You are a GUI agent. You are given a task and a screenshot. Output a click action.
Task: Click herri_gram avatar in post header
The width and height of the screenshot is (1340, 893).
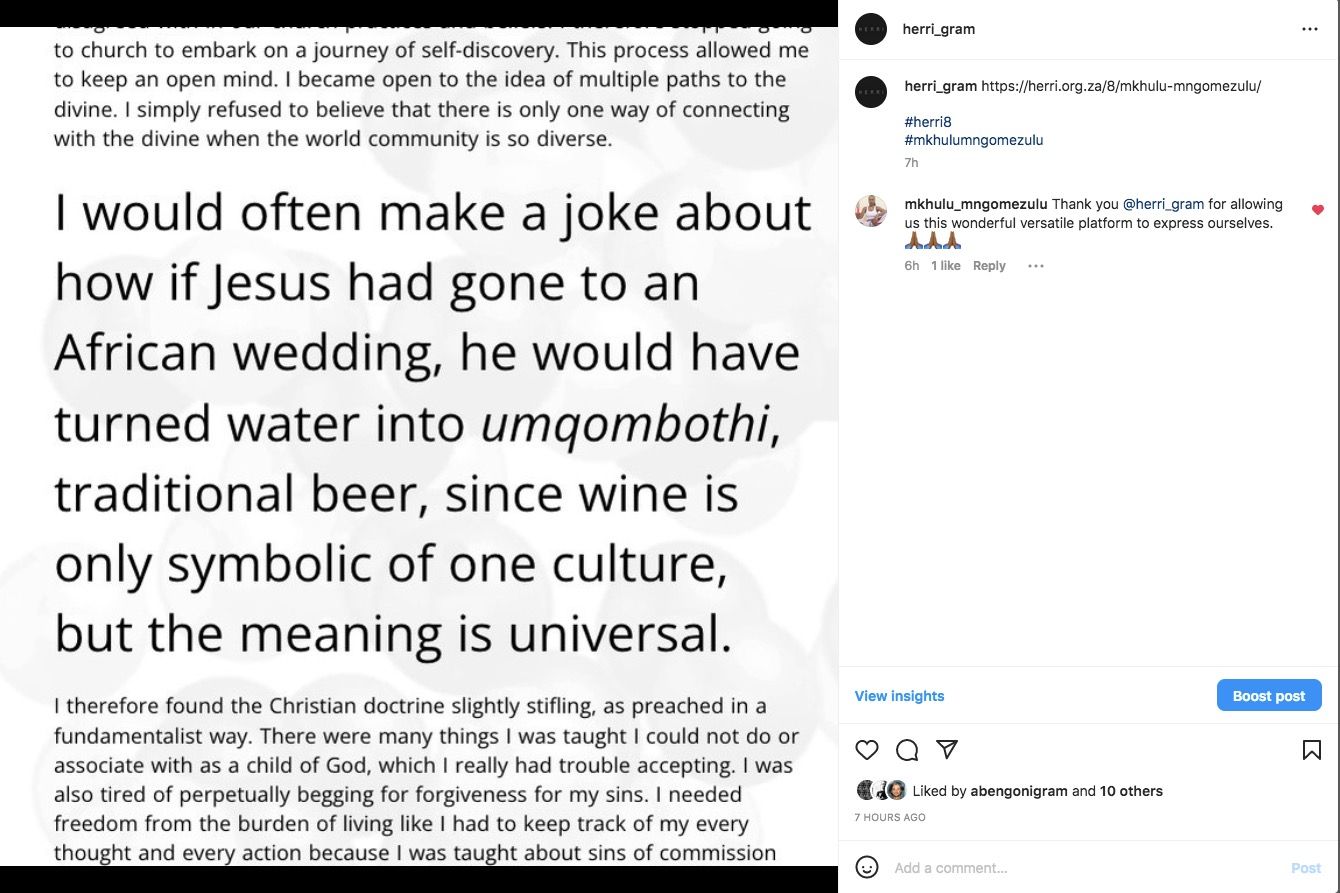871,30
